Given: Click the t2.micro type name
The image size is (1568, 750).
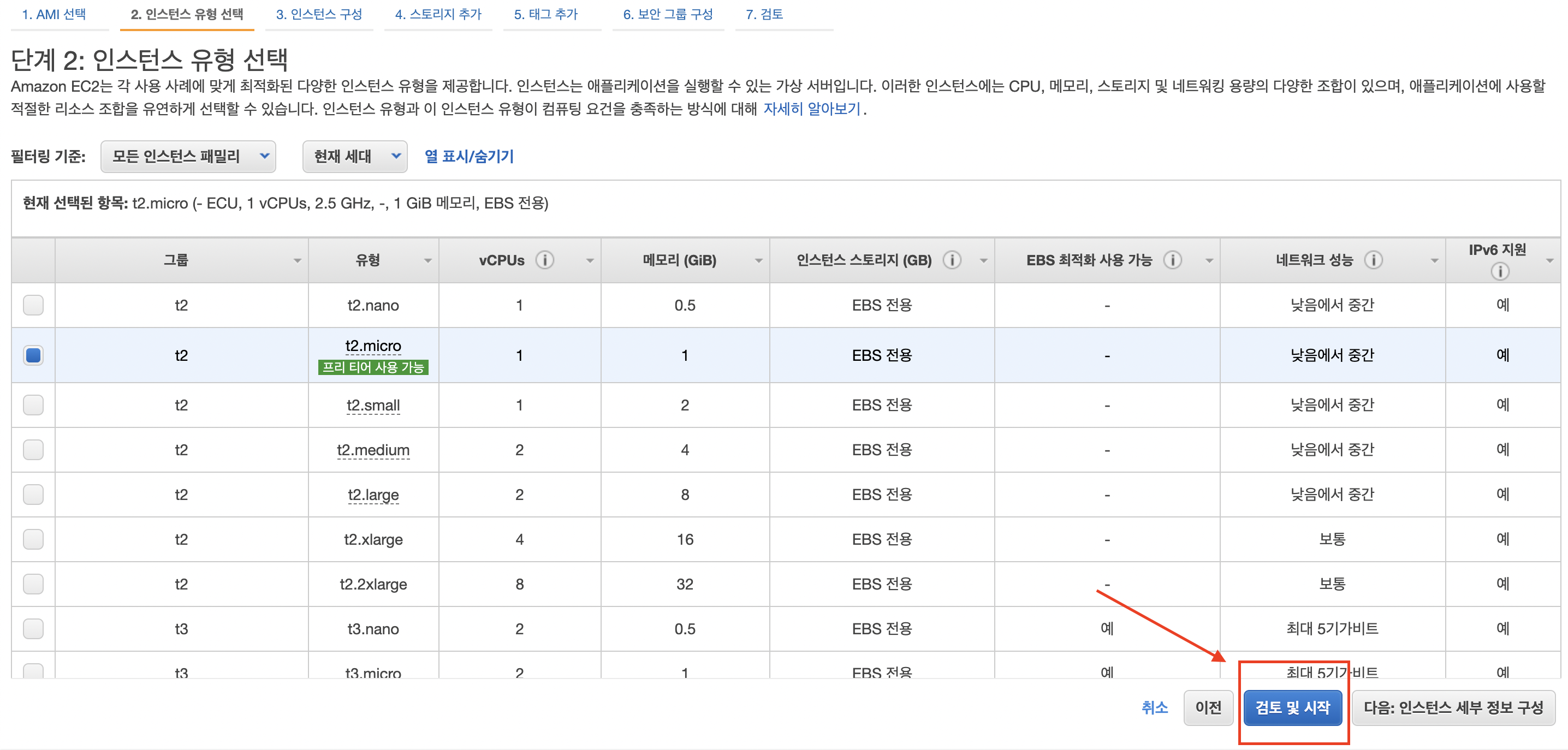Looking at the screenshot, I should coord(373,346).
